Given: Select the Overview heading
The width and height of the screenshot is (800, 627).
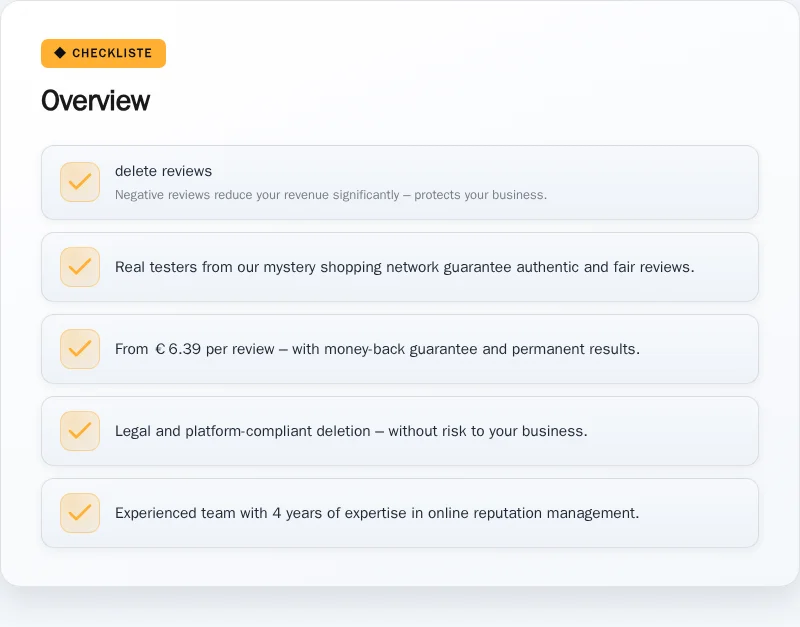Looking at the screenshot, I should [95, 101].
